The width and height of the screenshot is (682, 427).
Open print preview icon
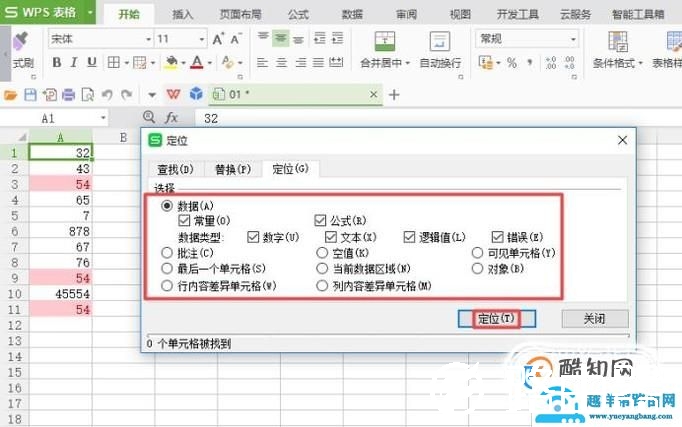pyautogui.click(x=88, y=94)
